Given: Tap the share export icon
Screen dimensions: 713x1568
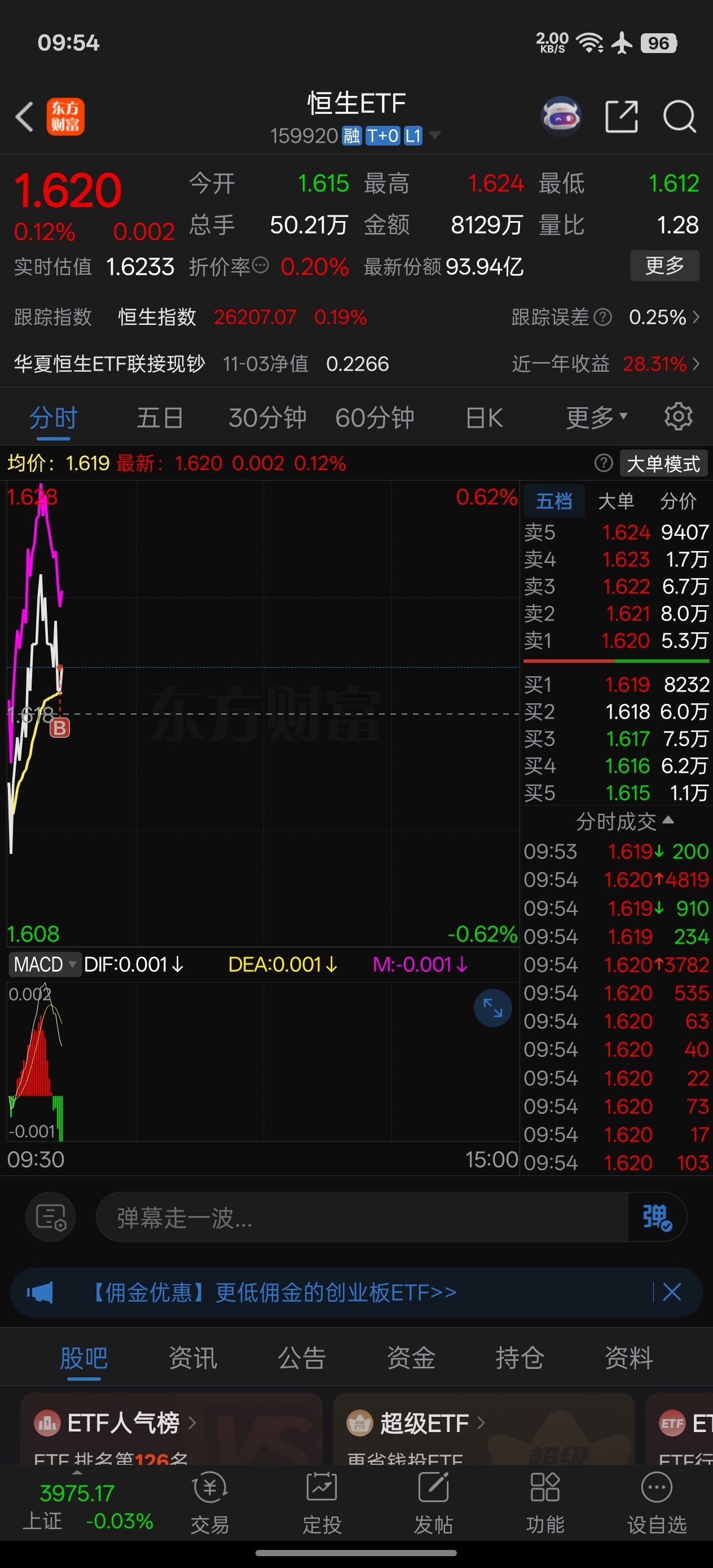Looking at the screenshot, I should (x=622, y=116).
